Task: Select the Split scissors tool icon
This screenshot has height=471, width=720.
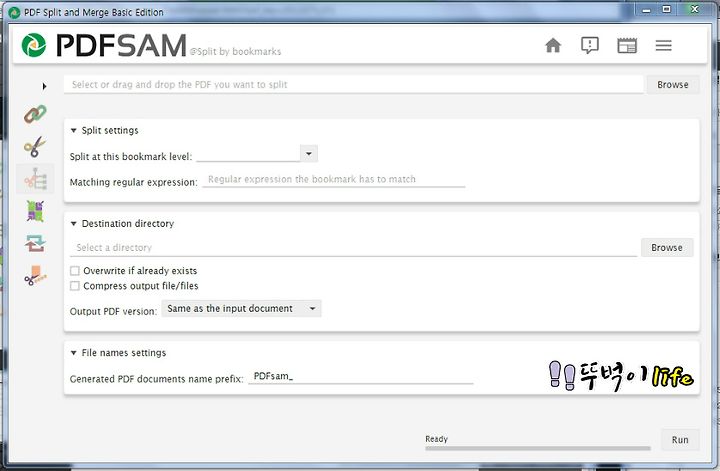Action: pos(35,146)
